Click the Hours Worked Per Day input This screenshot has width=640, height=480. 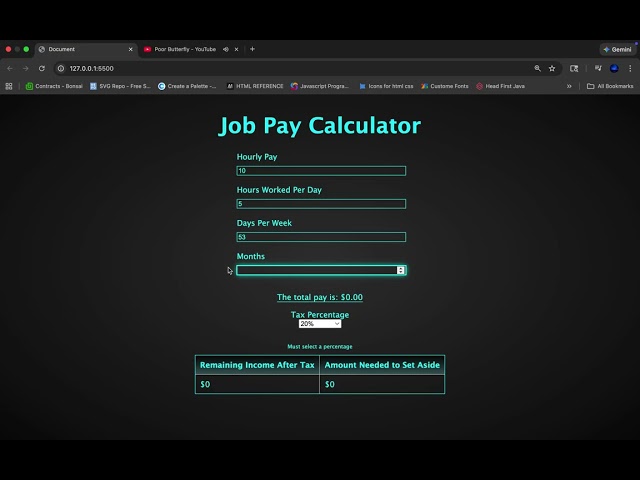(x=321, y=204)
